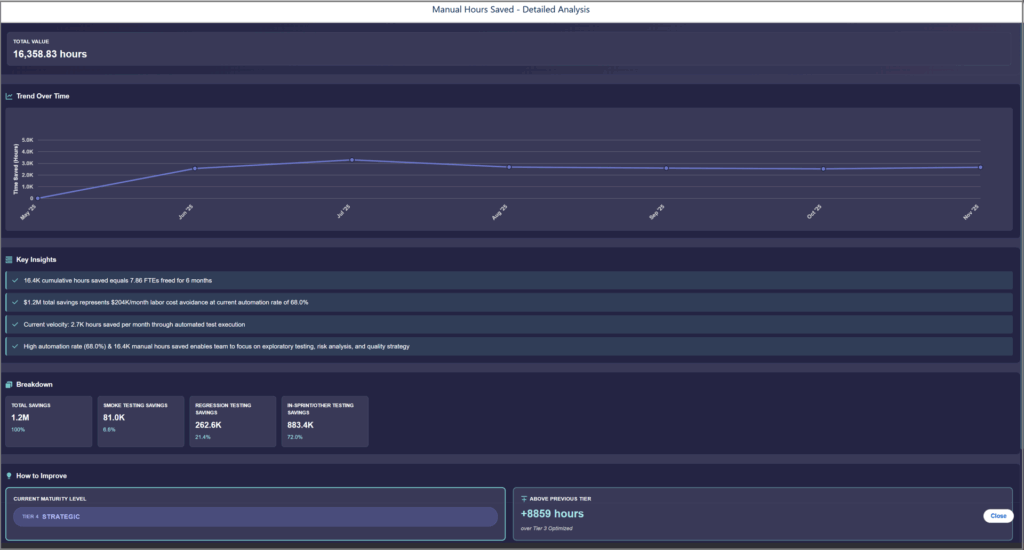The width and height of the screenshot is (1024, 550).
Task: Open the Smoke Testing Savings card
Action: (141, 421)
